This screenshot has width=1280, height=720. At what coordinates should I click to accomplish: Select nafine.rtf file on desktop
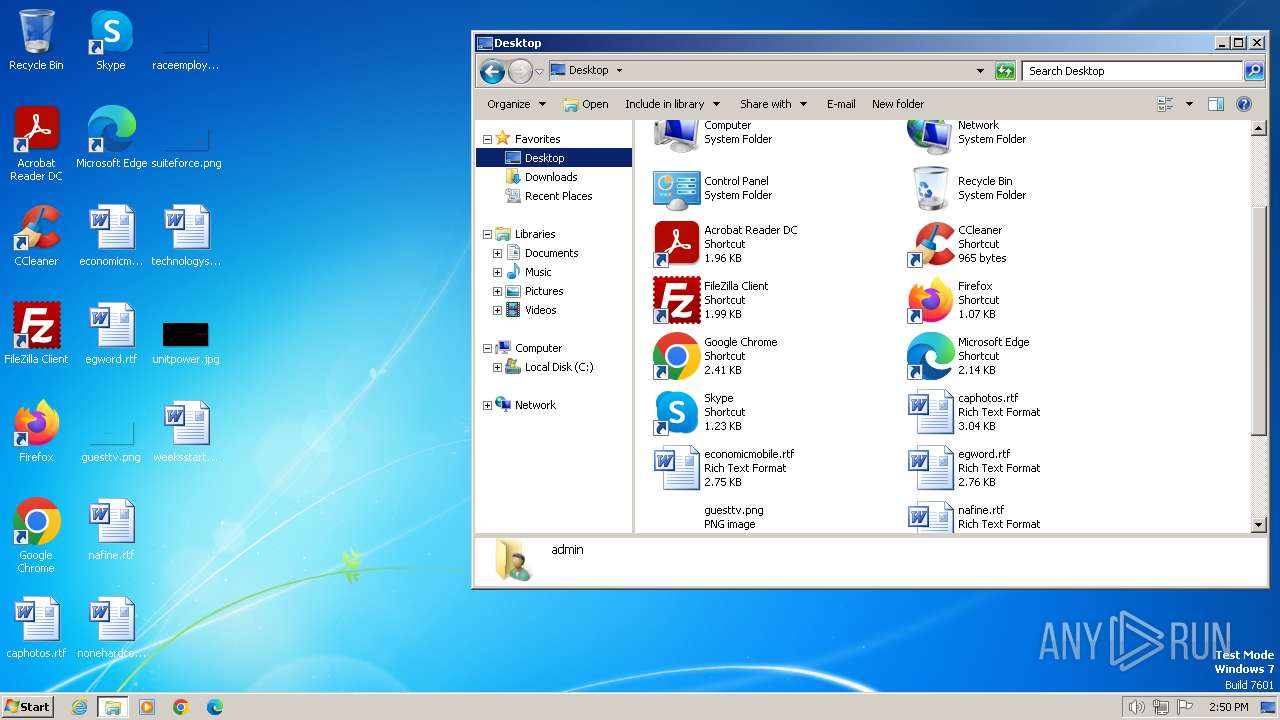(x=111, y=530)
